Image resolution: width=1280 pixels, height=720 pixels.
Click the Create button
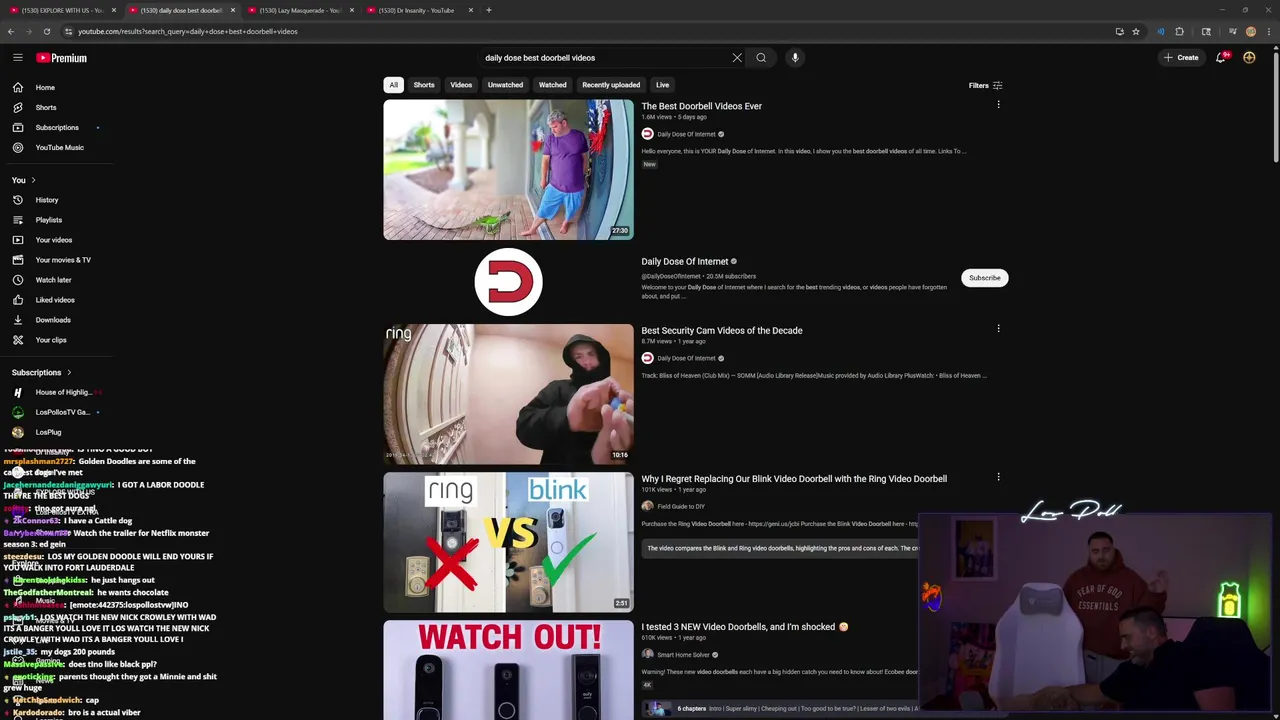click(x=1181, y=58)
